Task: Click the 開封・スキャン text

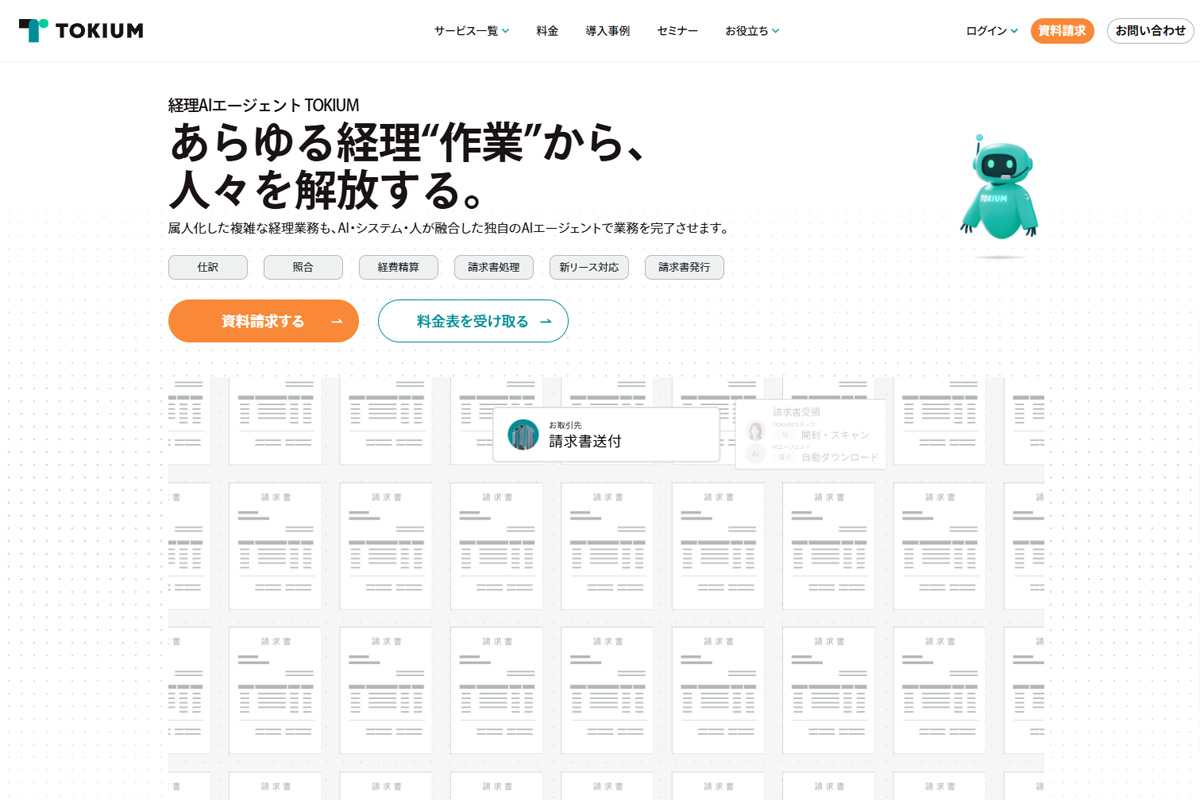Action: (x=835, y=434)
